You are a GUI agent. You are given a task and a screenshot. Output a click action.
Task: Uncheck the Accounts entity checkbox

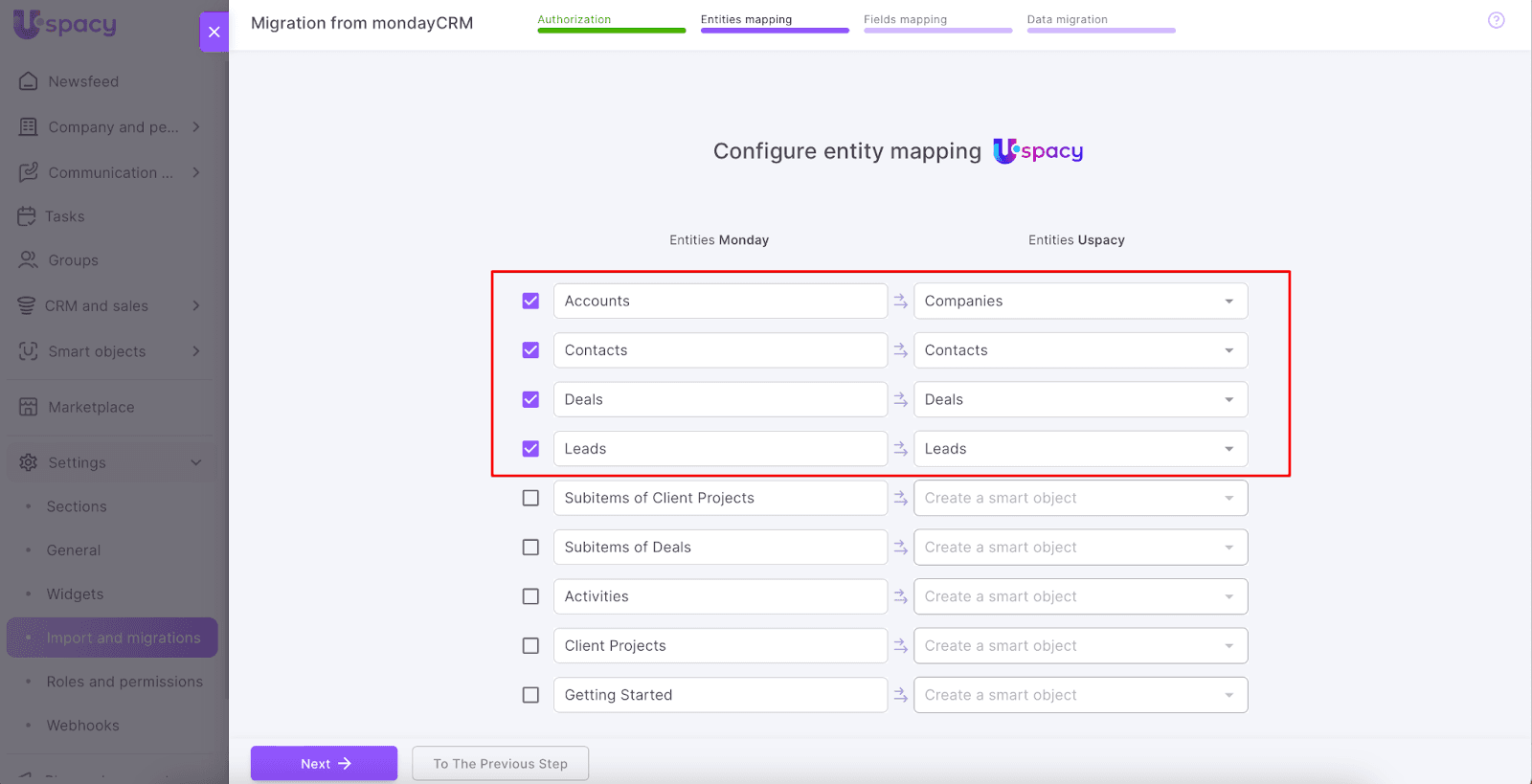coord(530,301)
